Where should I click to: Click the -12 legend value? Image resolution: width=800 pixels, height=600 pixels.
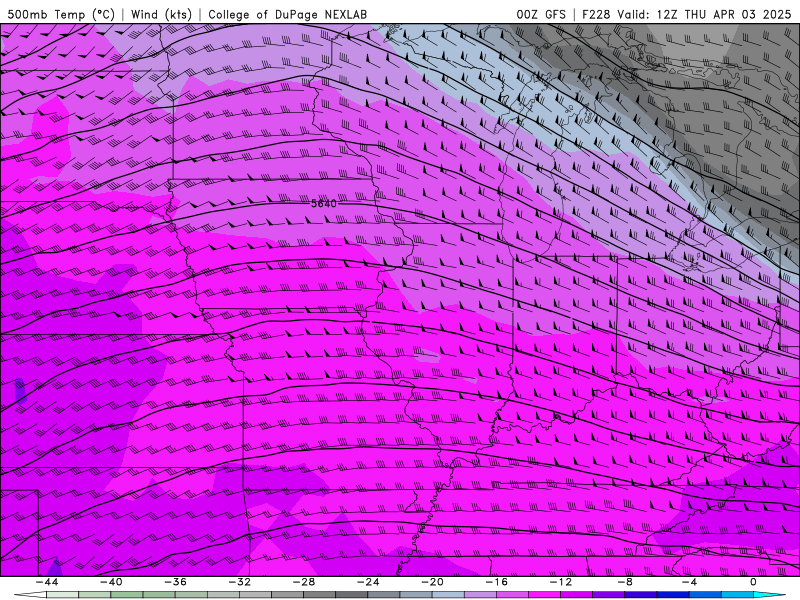coord(561,582)
